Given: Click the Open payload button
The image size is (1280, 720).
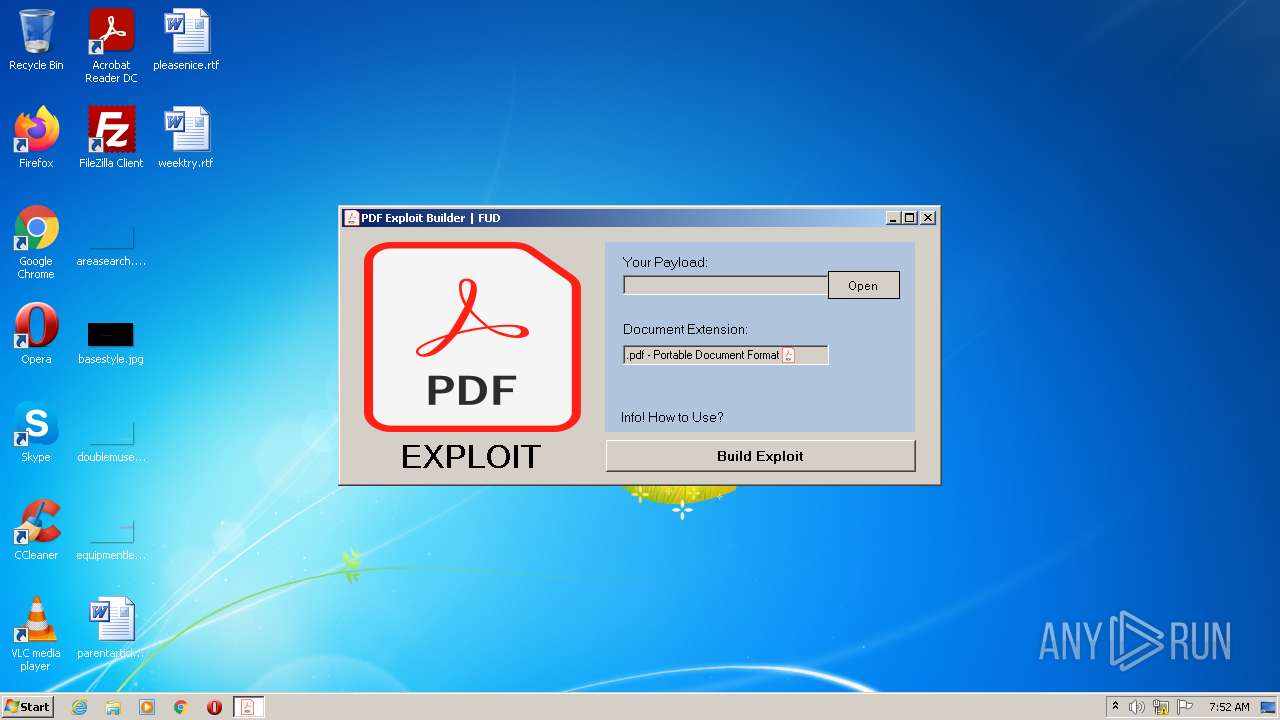Looking at the screenshot, I should click(863, 285).
